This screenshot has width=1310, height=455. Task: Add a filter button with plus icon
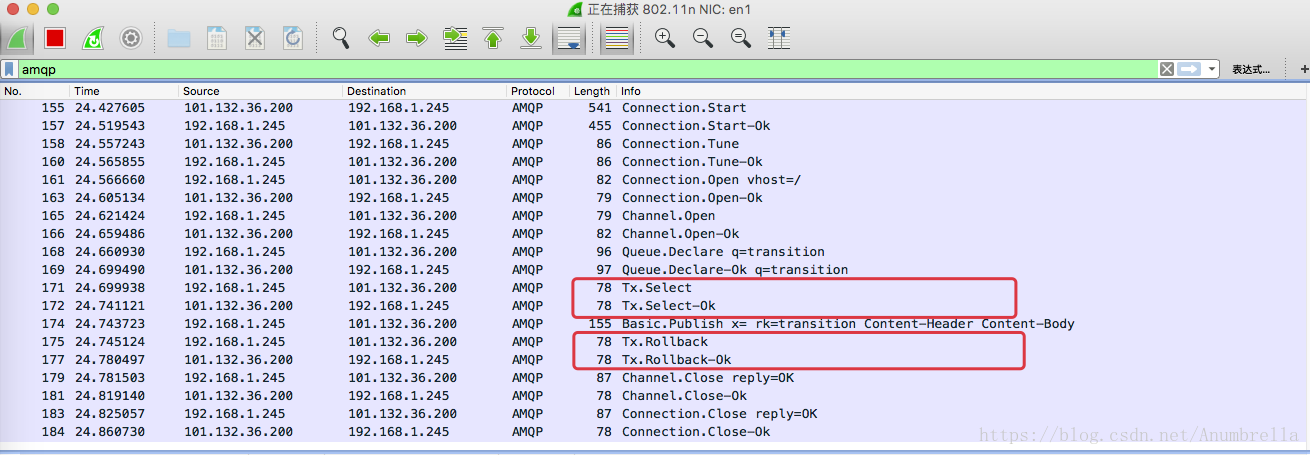pyautogui.click(x=1303, y=69)
